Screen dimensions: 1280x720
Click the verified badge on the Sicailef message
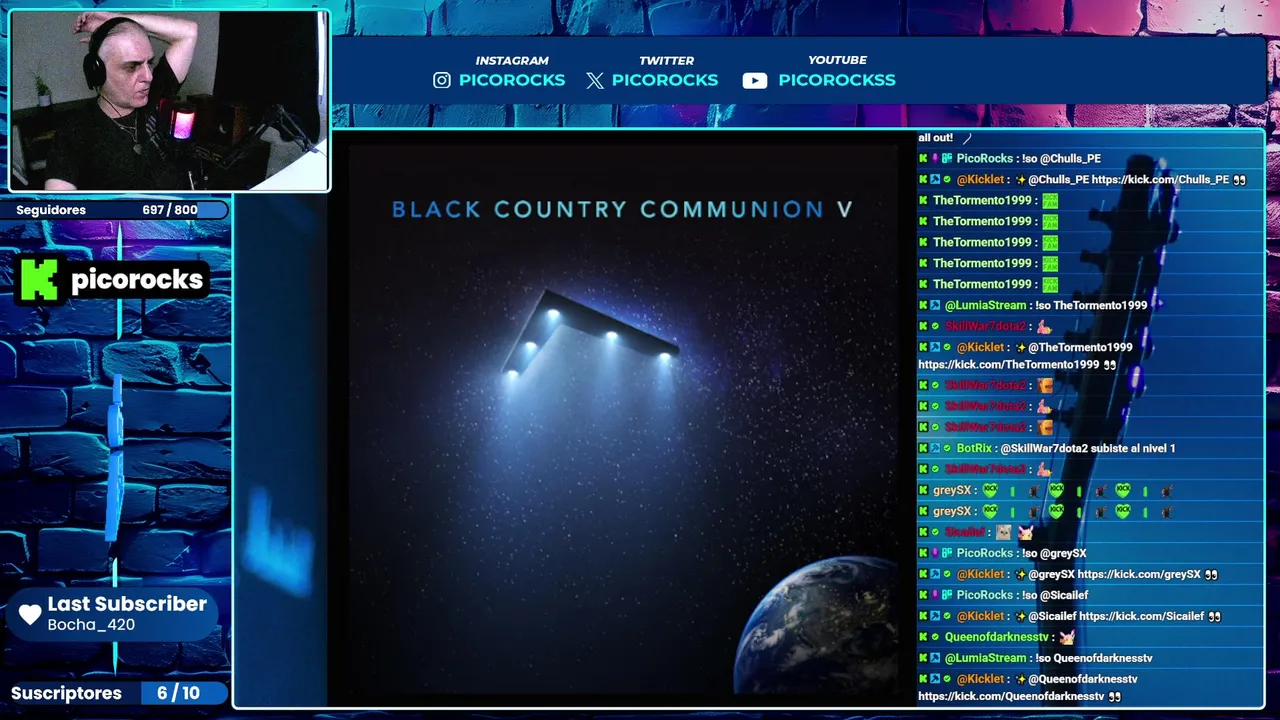point(935,532)
